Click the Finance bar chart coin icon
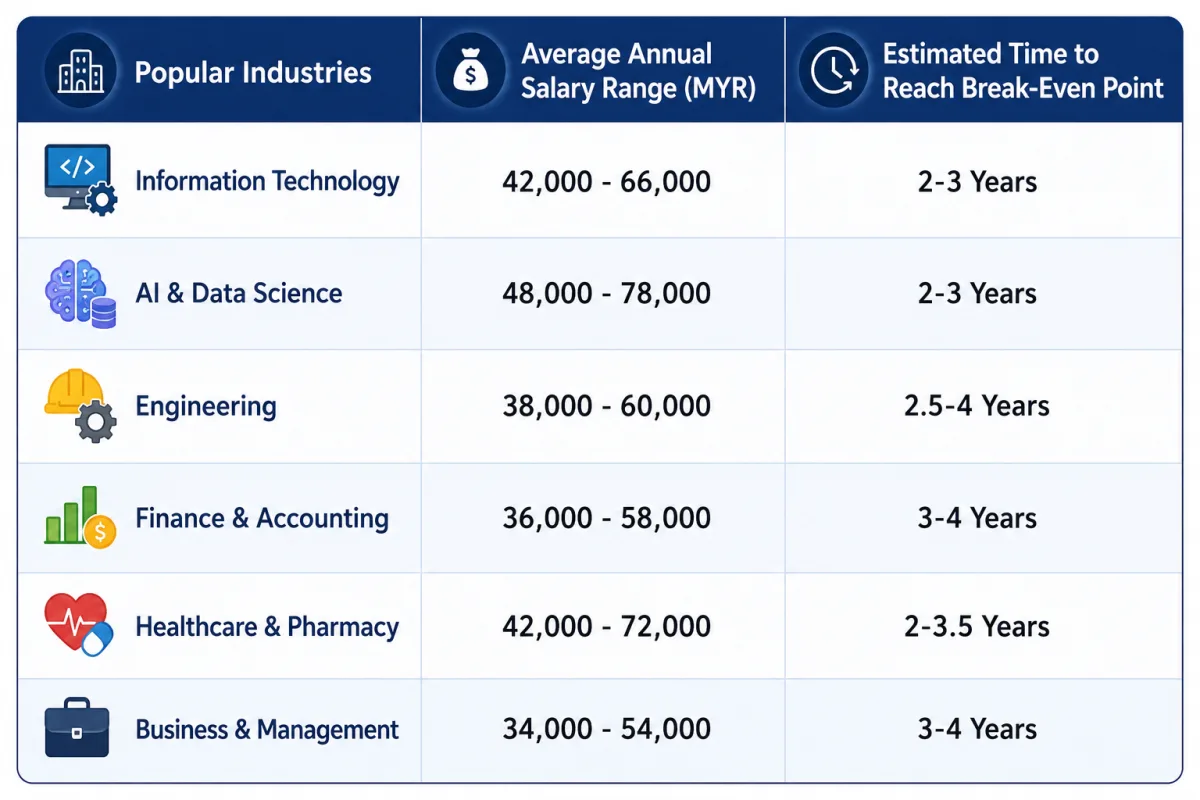This screenshot has height=800, width=1200. tap(80, 518)
